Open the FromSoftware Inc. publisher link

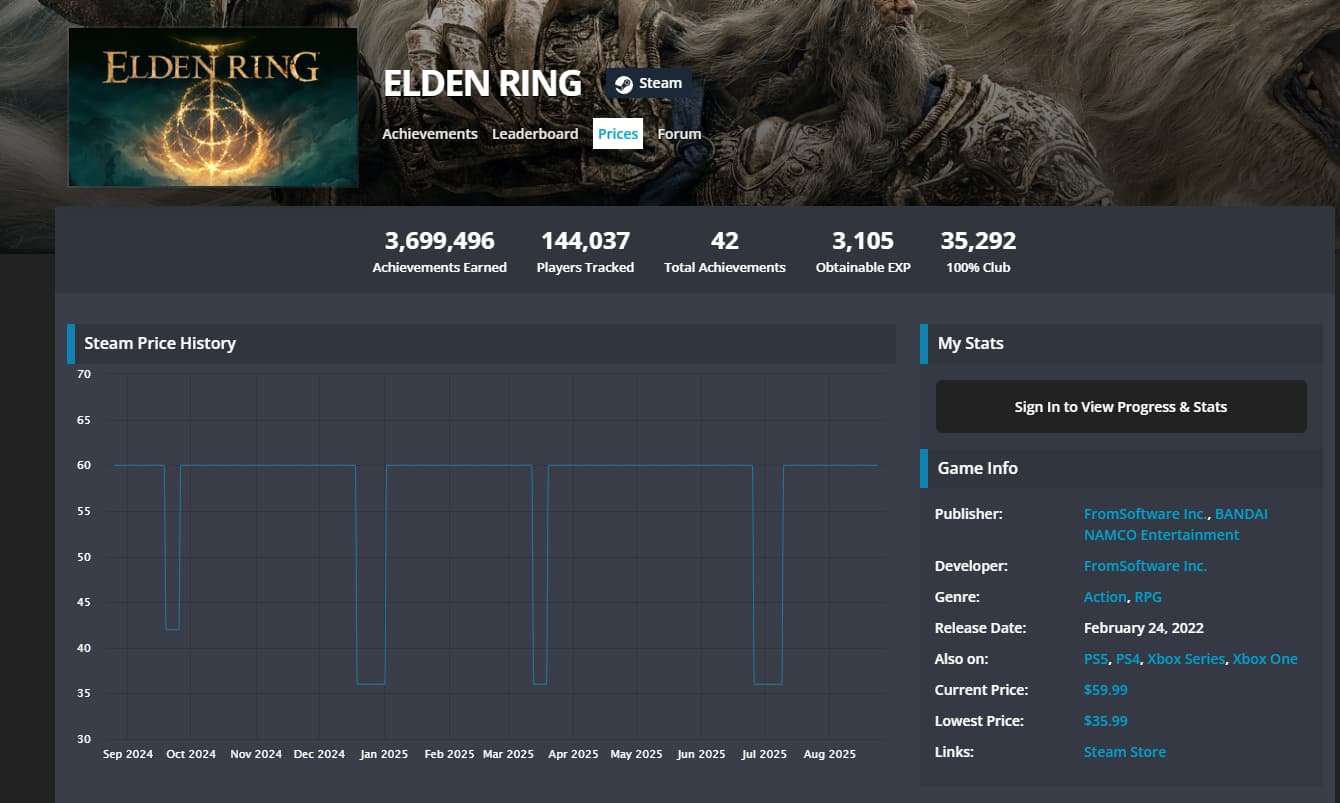click(1145, 514)
